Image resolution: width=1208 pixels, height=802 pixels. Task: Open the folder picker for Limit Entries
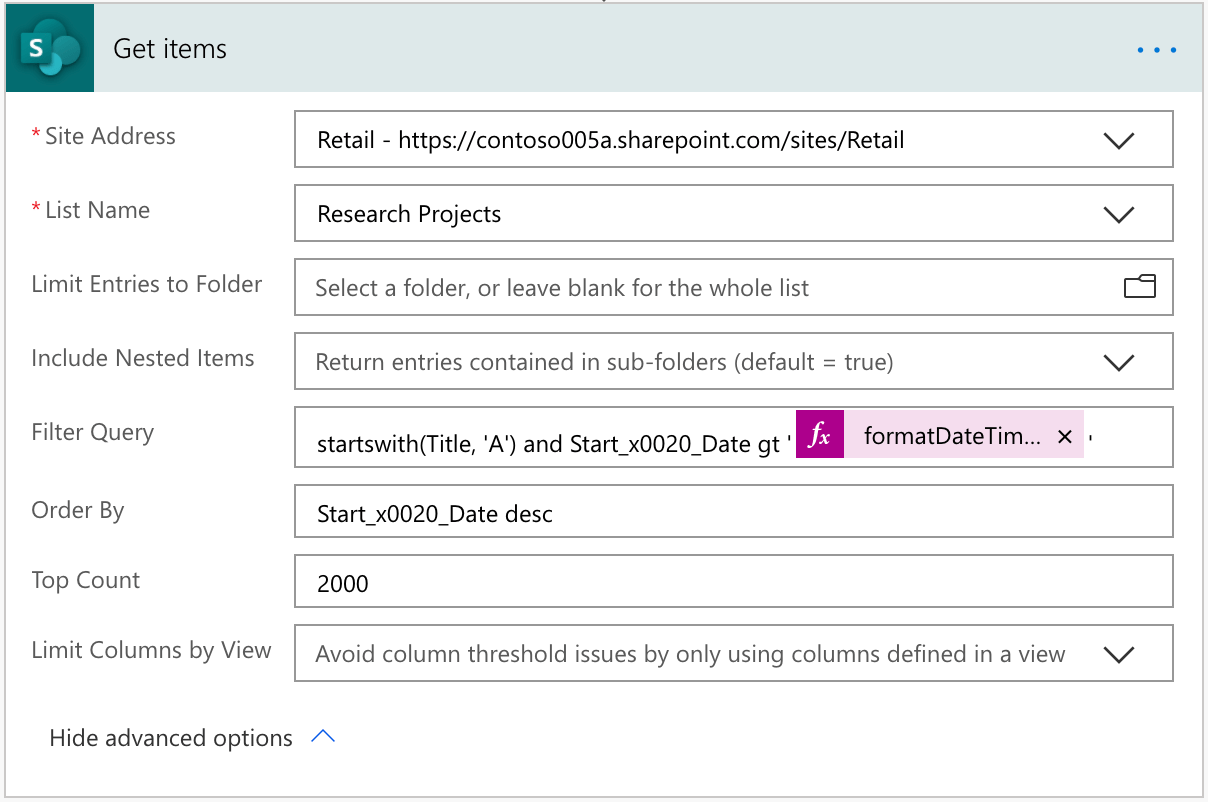click(x=1139, y=287)
